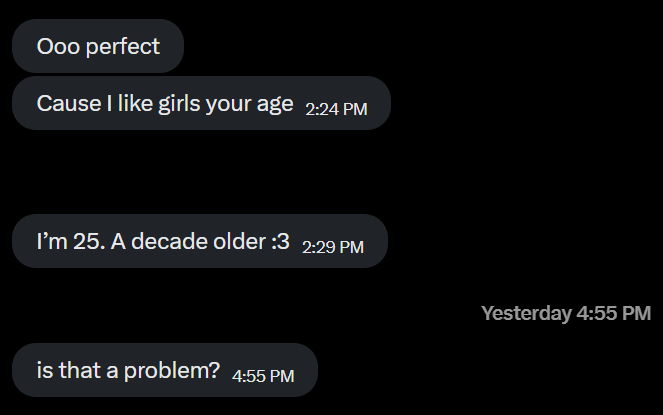Image resolution: width=663 pixels, height=415 pixels.
Task: Click the word "age" in second message
Action: 275,105
